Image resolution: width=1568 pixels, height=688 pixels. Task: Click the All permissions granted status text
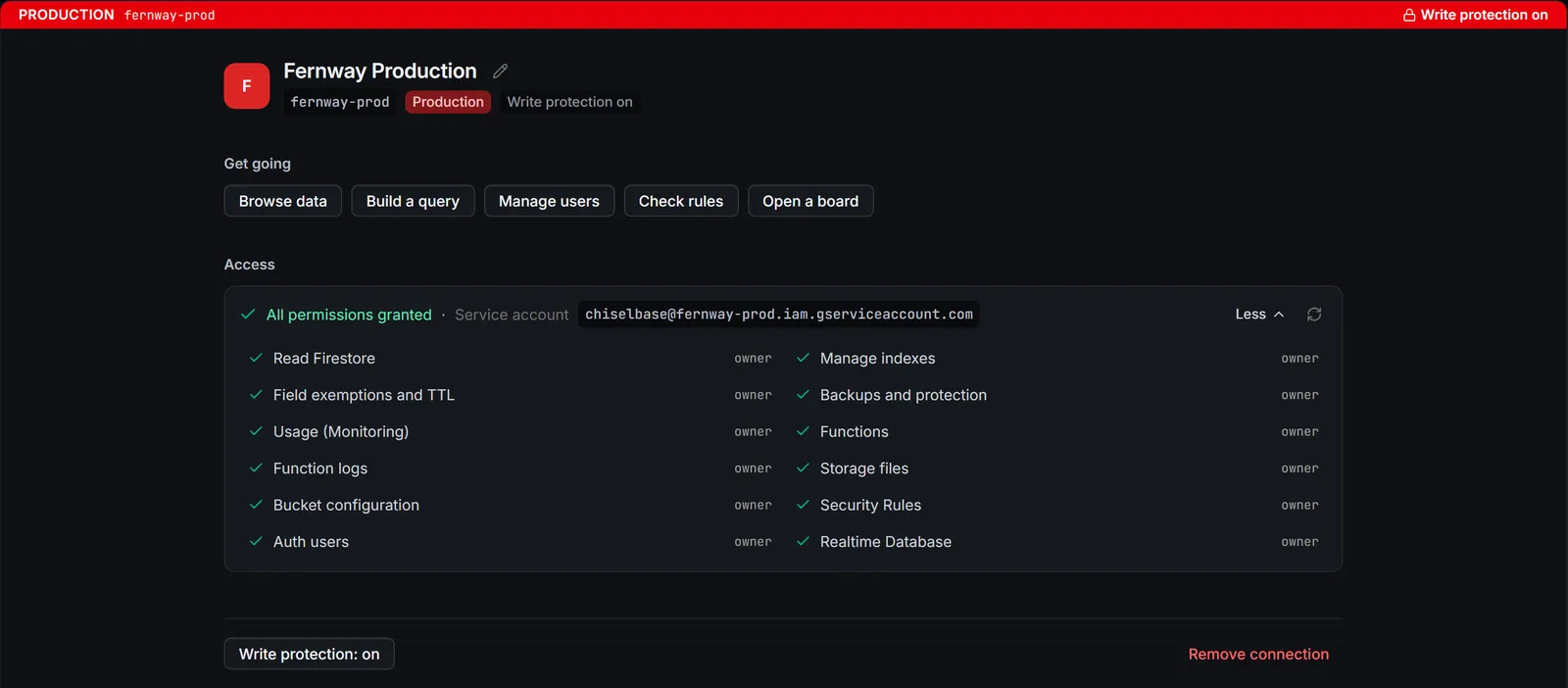[x=349, y=315]
